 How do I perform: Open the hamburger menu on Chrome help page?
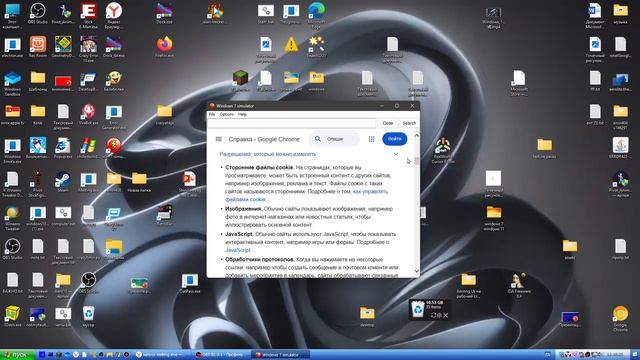tap(219, 139)
